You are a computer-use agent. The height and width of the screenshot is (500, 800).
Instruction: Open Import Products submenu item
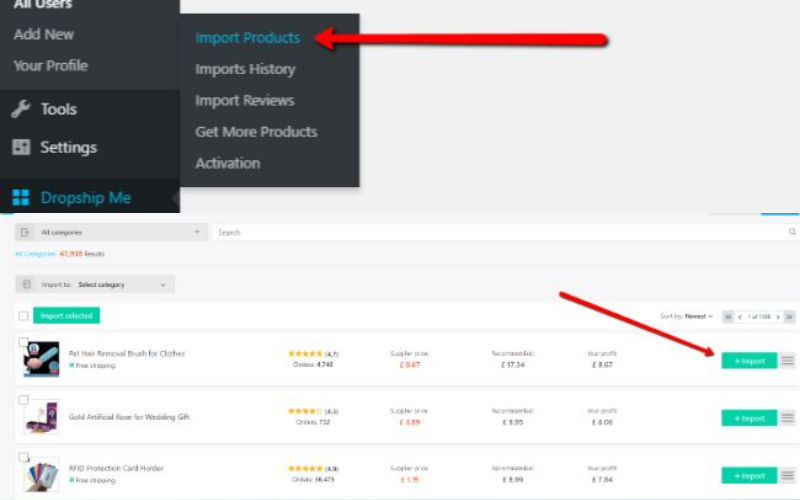pyautogui.click(x=247, y=38)
